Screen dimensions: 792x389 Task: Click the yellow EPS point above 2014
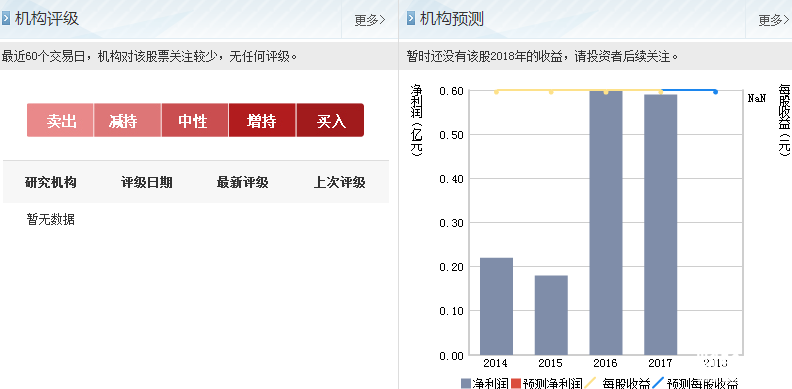click(x=497, y=92)
